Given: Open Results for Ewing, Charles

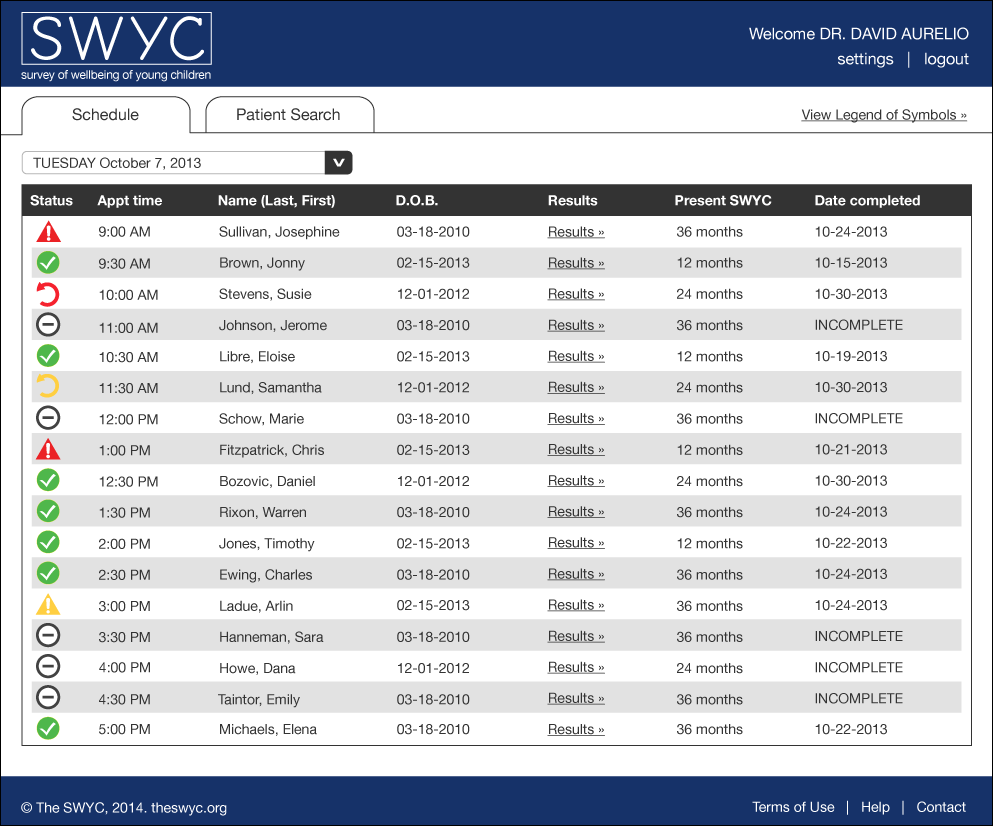Looking at the screenshot, I should (576, 574).
